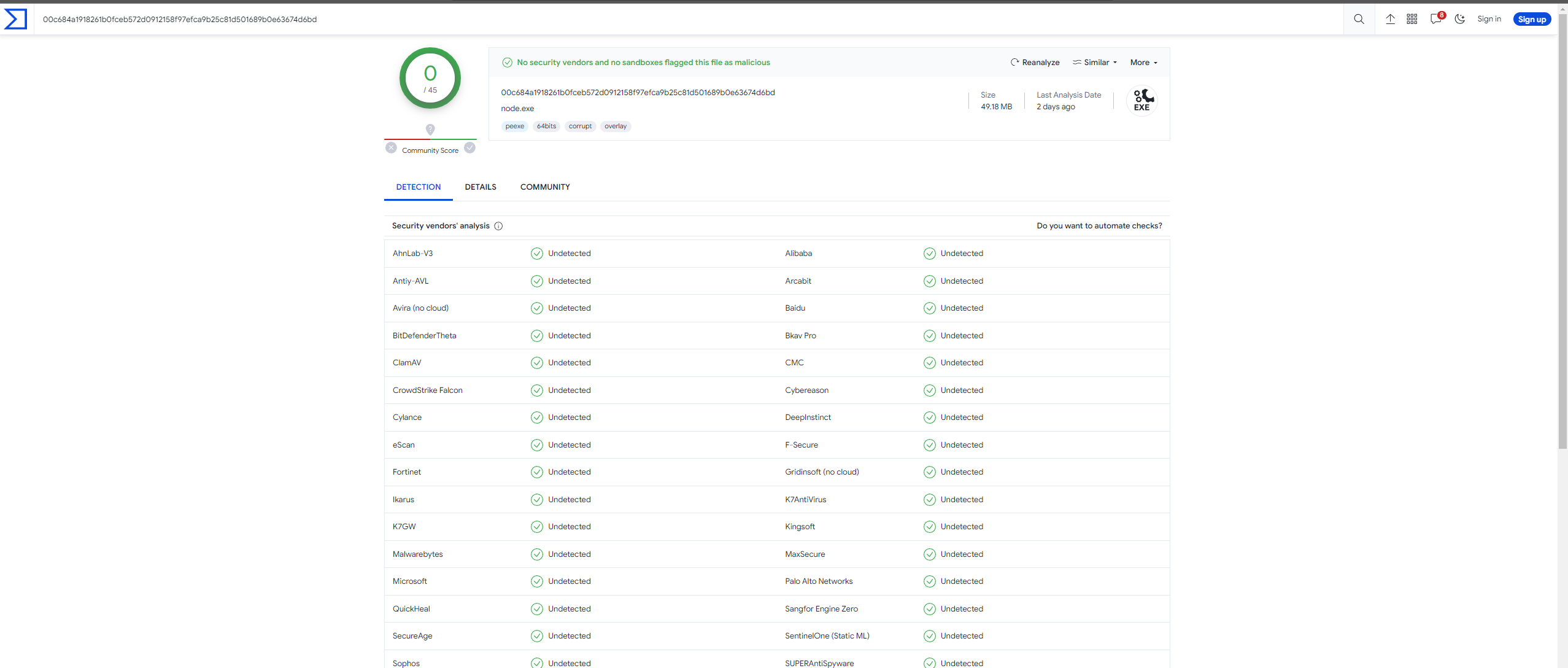
Task: Upvote the file as harmless
Action: (x=469, y=148)
